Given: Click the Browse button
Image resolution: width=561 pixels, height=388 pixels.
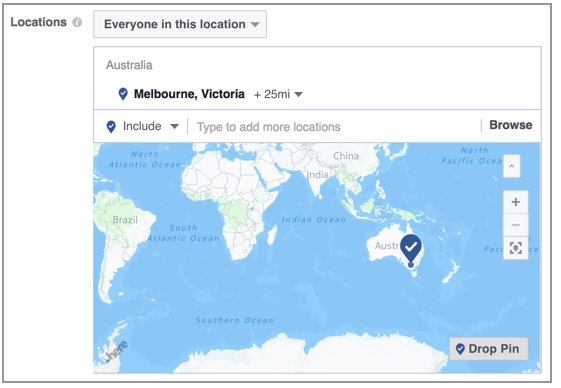Looking at the screenshot, I should [x=511, y=125].
